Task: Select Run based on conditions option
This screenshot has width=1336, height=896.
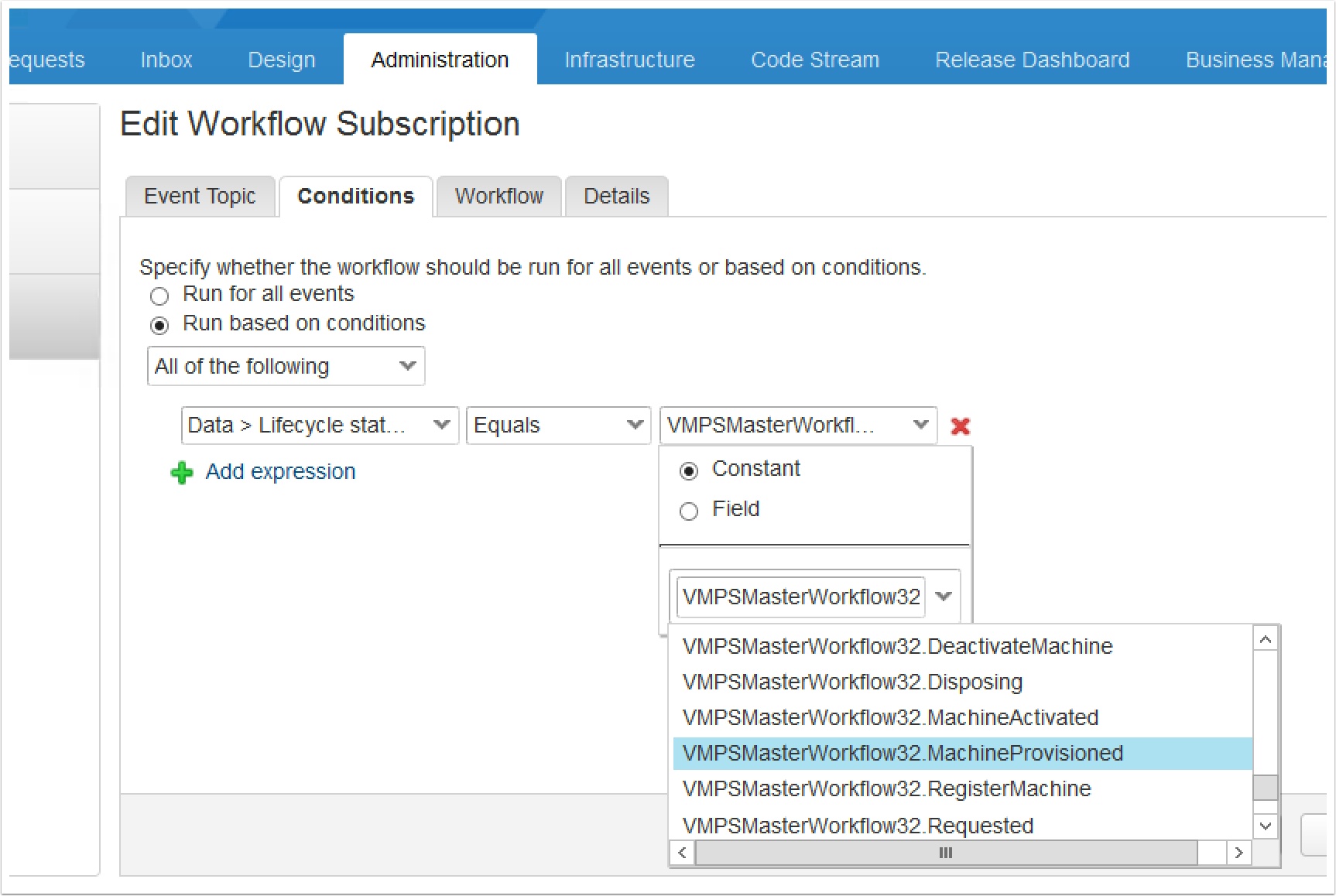Action: pos(159,325)
